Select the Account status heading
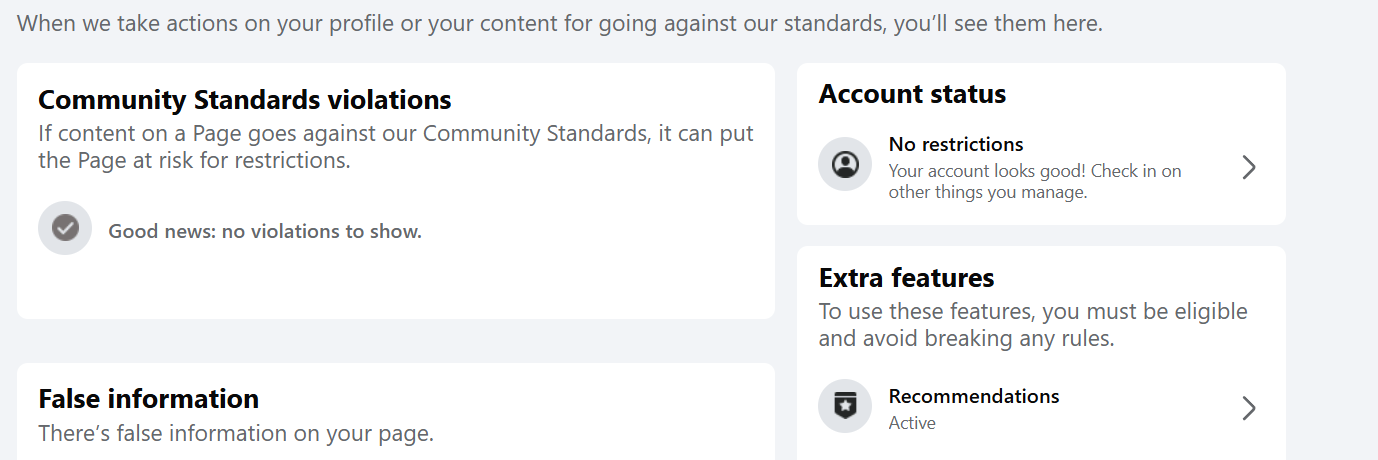This screenshot has height=460, width=1378. click(912, 94)
